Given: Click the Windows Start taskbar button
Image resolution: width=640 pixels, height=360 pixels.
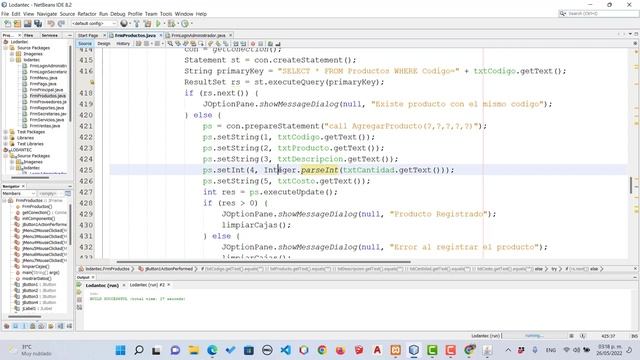Looking at the screenshot, I should [x=120, y=350].
